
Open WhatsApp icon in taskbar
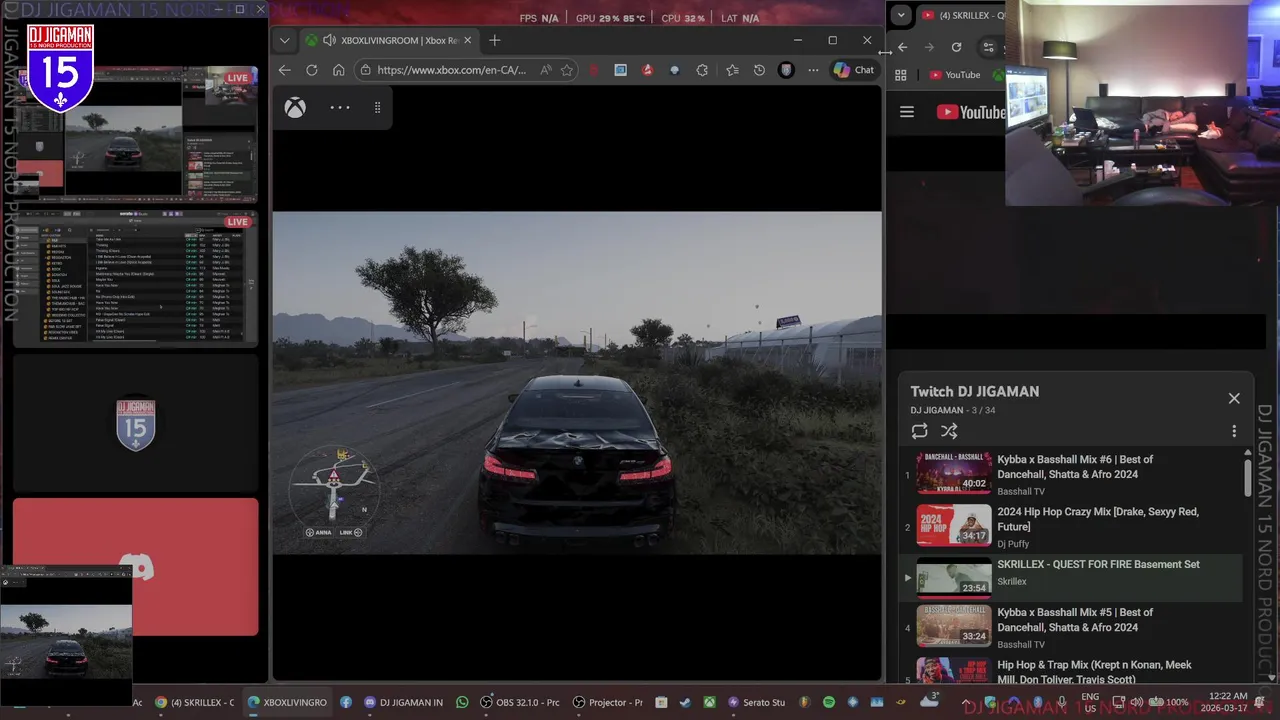coord(462,702)
